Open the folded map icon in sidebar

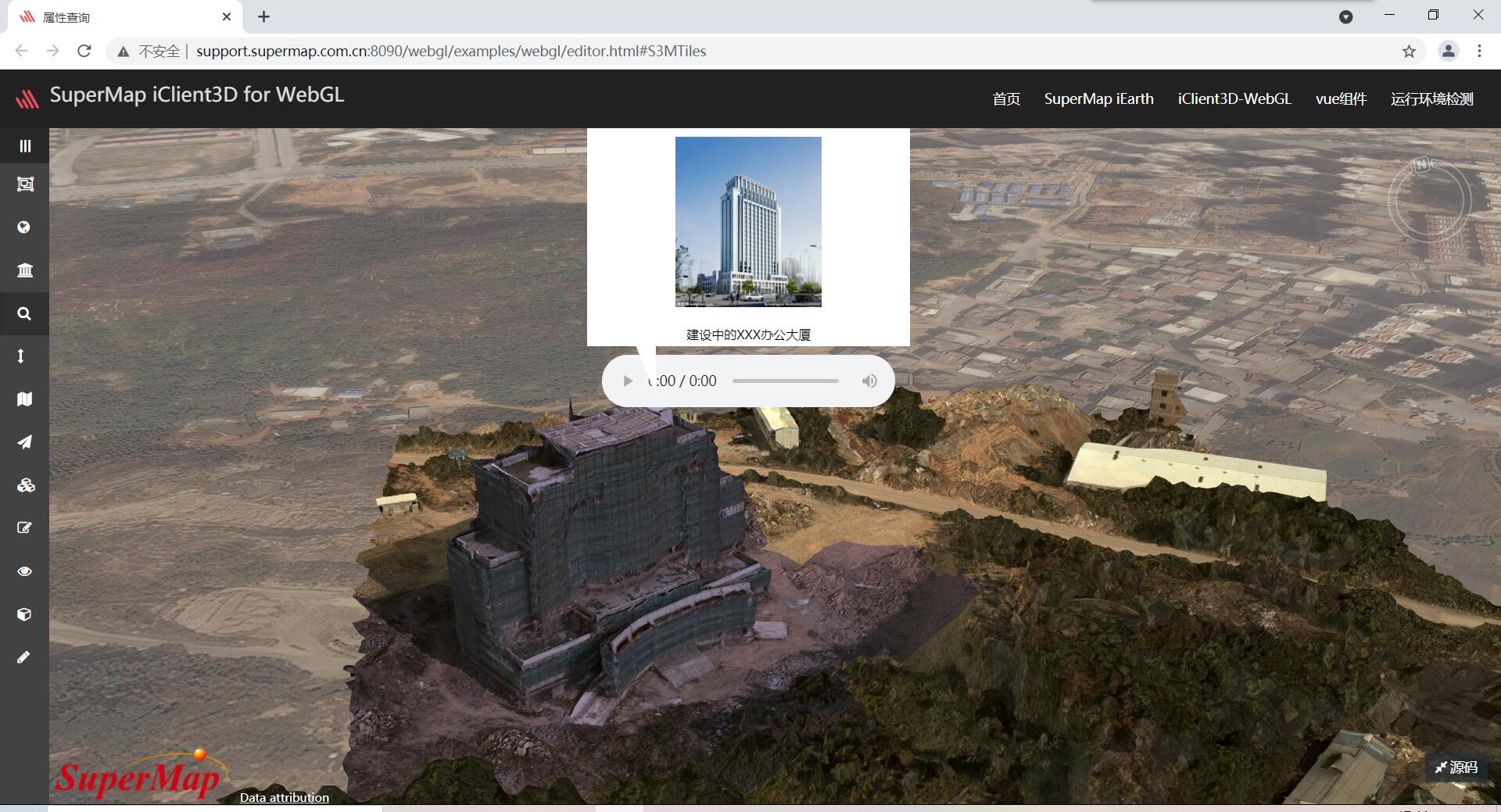(x=24, y=399)
